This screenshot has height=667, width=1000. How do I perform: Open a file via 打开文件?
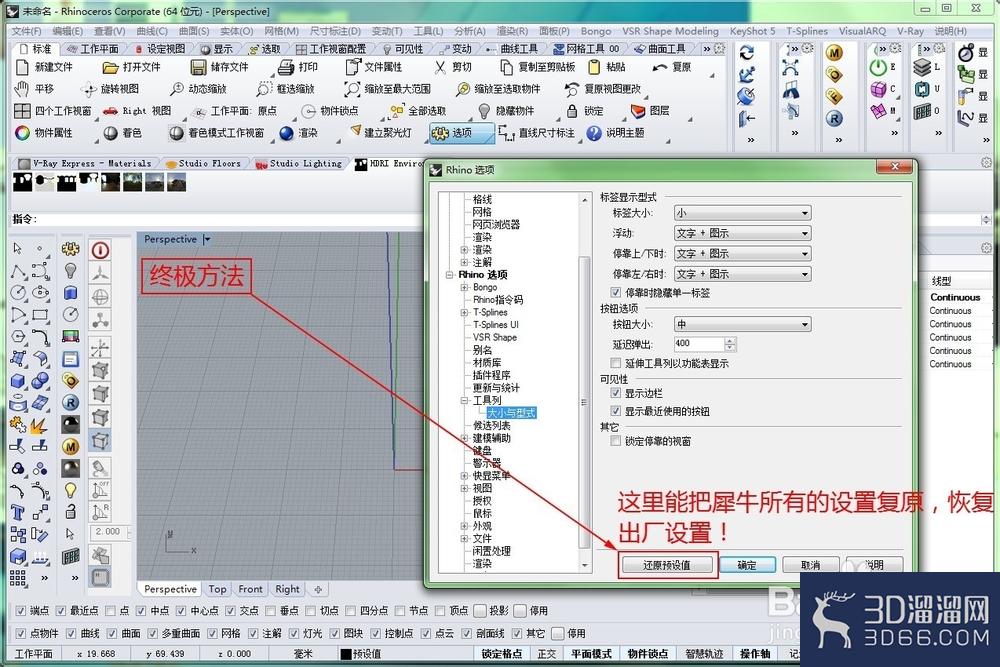[x=110, y=67]
